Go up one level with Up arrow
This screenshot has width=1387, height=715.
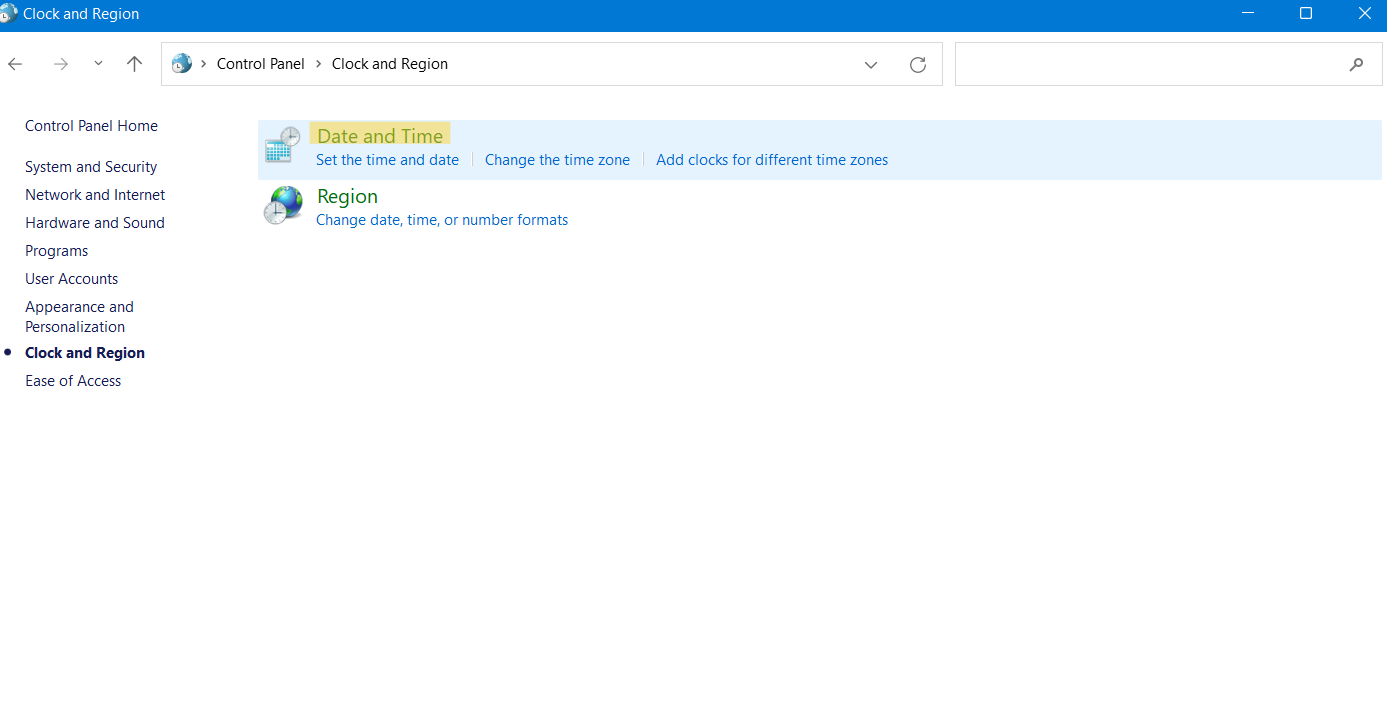(134, 64)
